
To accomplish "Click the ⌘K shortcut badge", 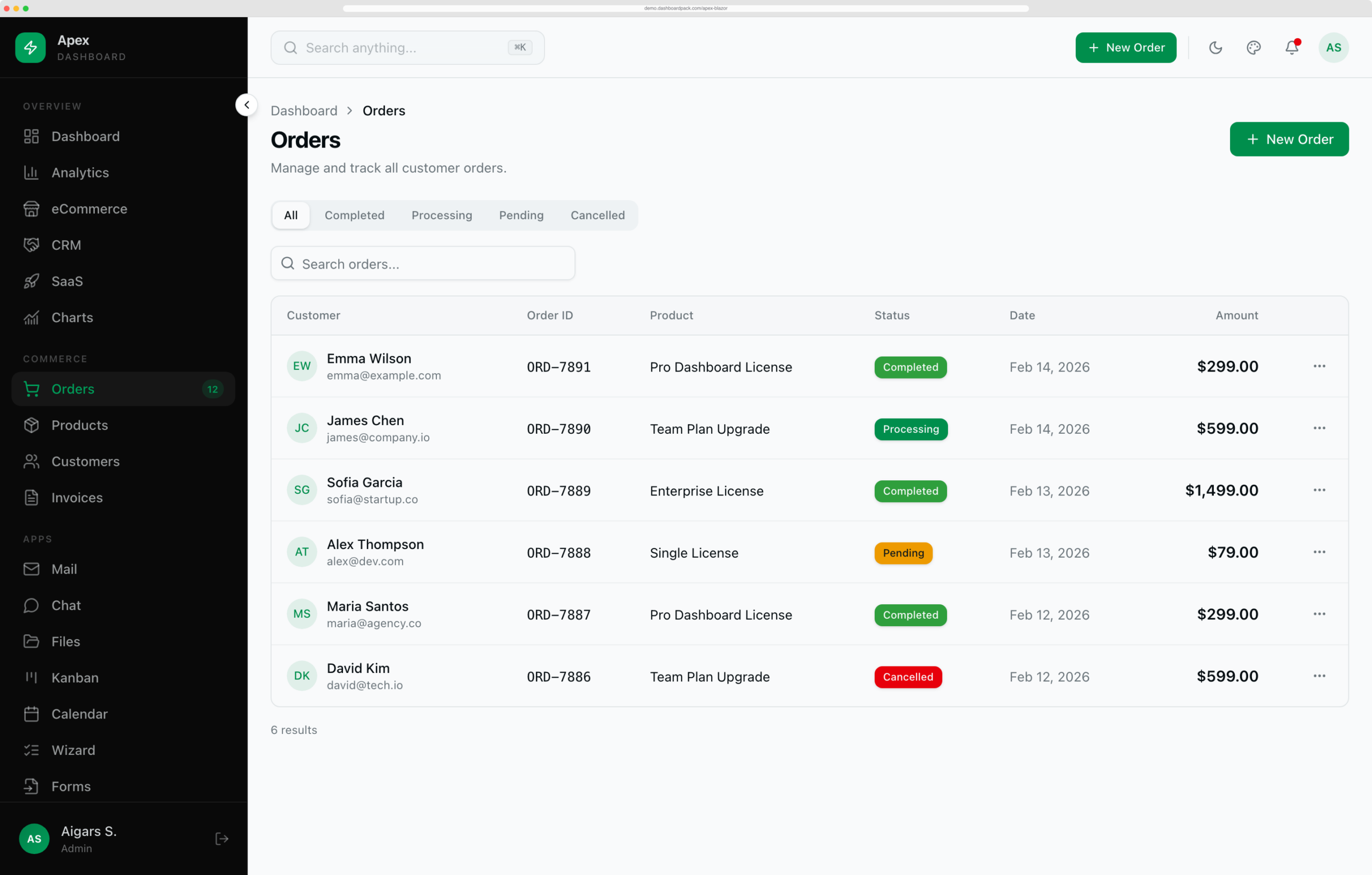I will click(x=520, y=47).
